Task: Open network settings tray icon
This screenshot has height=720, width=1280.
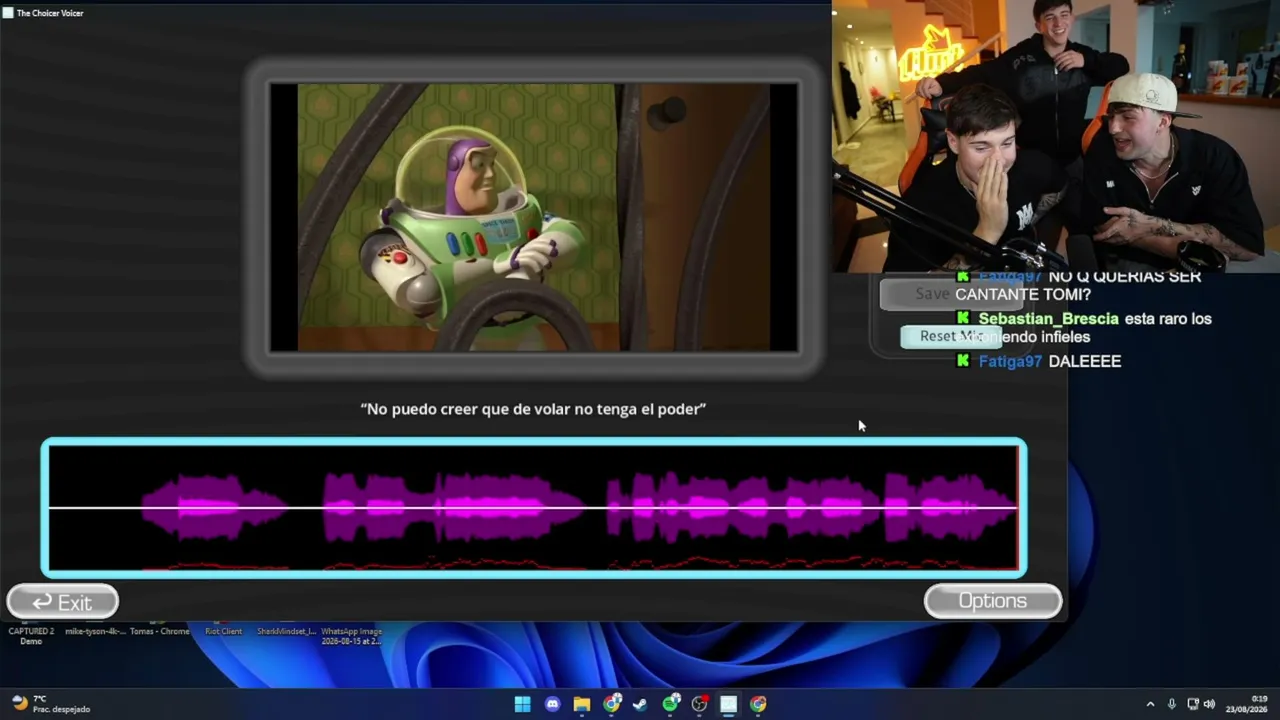Action: [x=1192, y=704]
